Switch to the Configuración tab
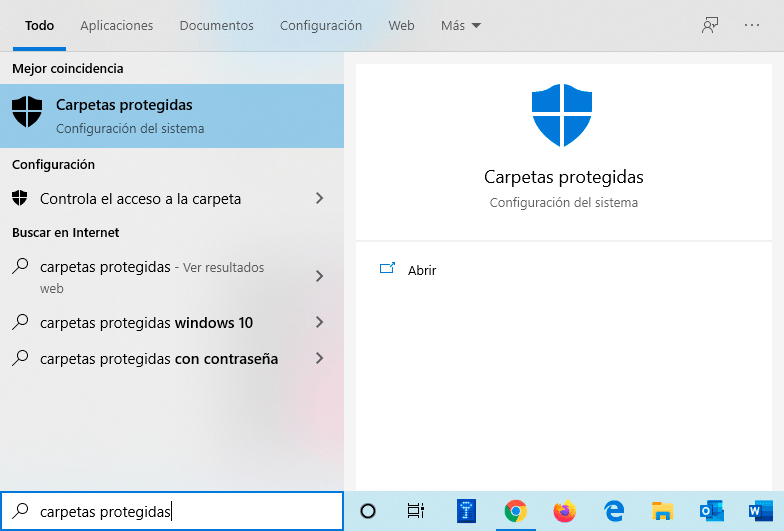Viewport: 784px width, 531px height. [320, 26]
